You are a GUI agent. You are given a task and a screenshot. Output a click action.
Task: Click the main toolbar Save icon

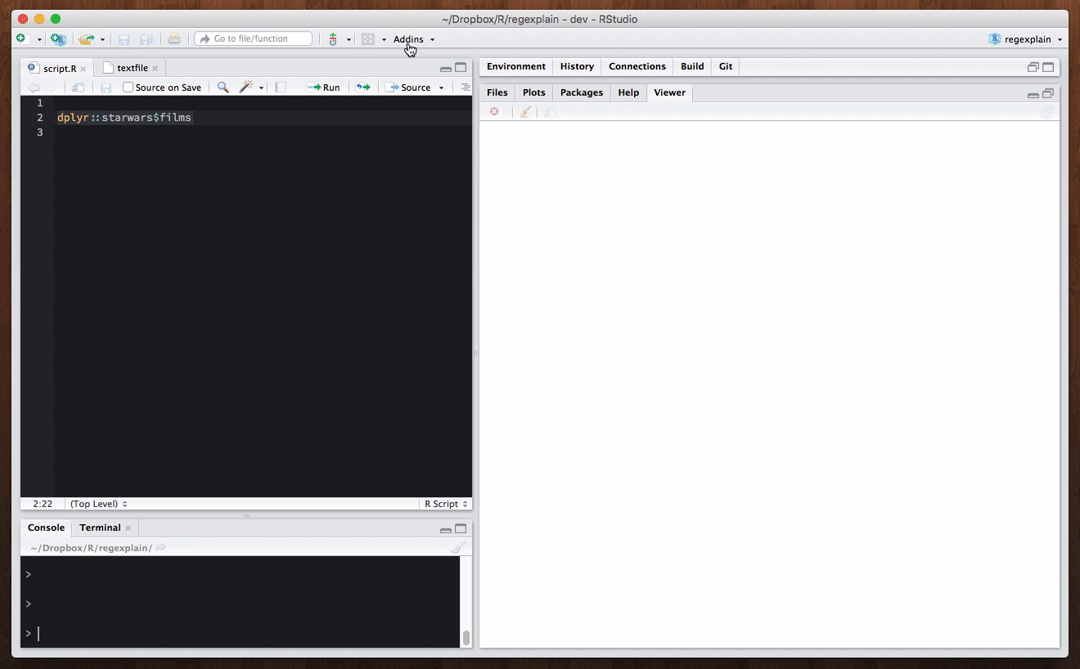pyautogui.click(x=124, y=39)
